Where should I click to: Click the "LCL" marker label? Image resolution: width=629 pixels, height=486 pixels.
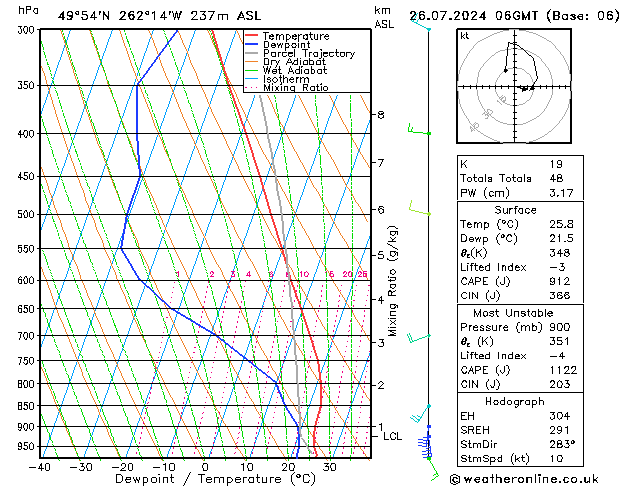(x=392, y=436)
